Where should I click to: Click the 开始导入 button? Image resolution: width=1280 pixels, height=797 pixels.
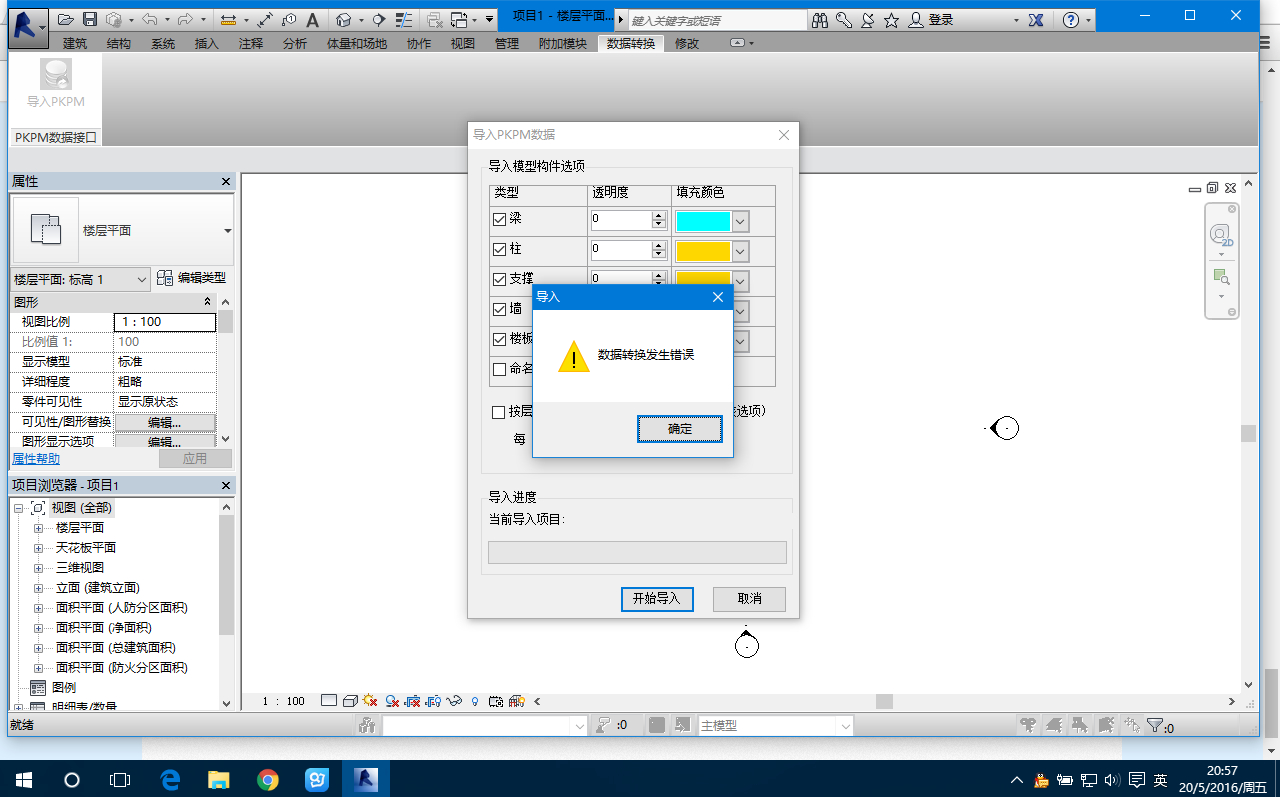657,599
